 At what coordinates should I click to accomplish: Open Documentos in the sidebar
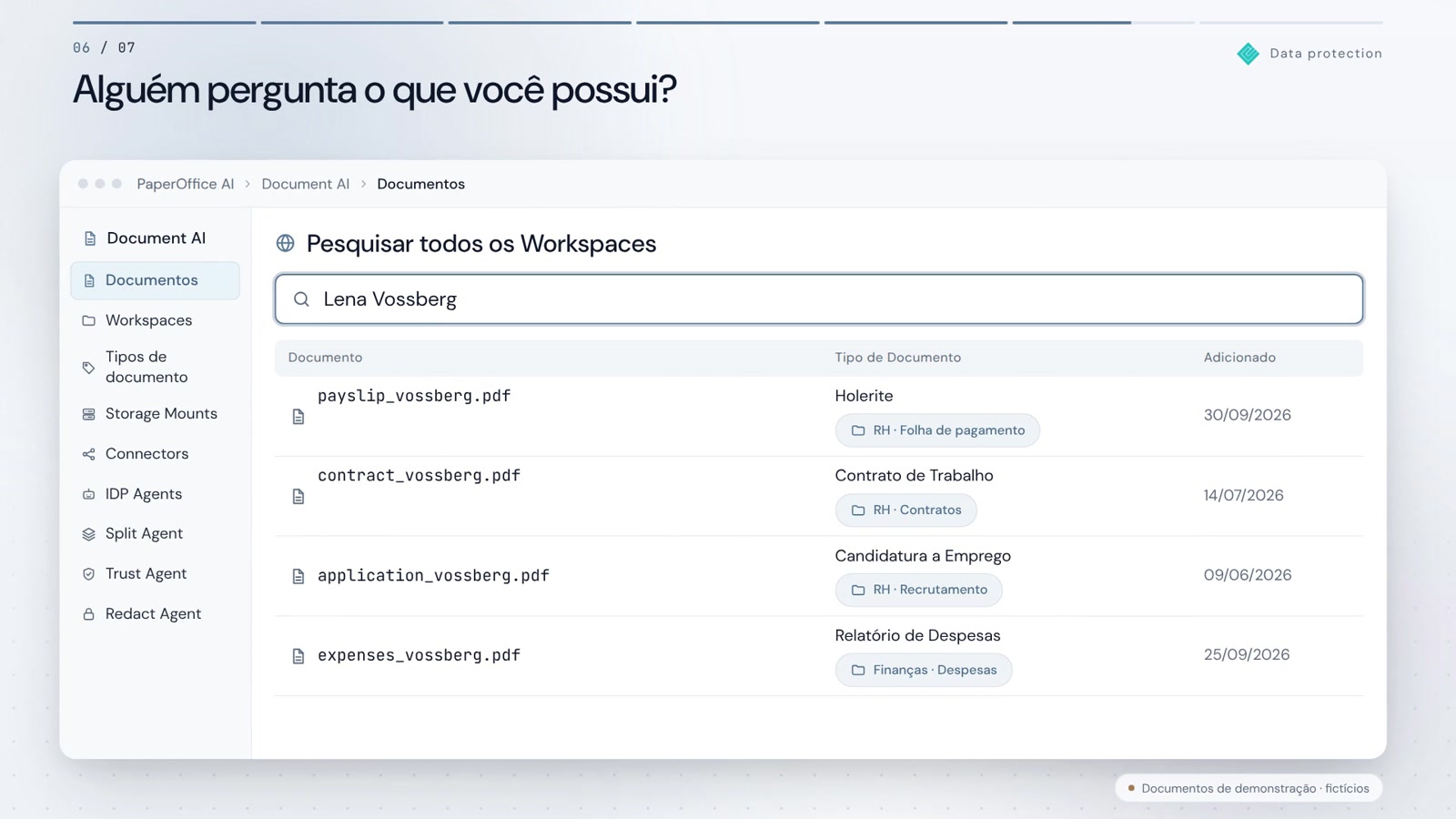coord(155,280)
